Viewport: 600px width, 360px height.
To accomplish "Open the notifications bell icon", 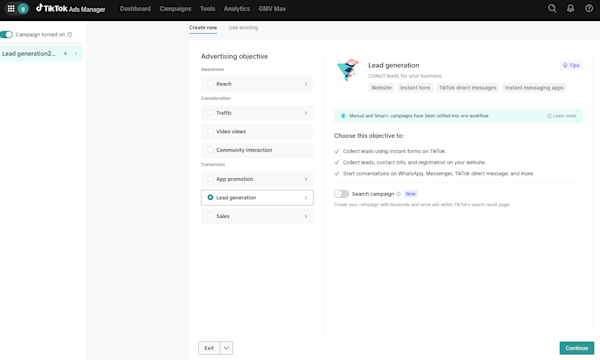I will tap(570, 8).
